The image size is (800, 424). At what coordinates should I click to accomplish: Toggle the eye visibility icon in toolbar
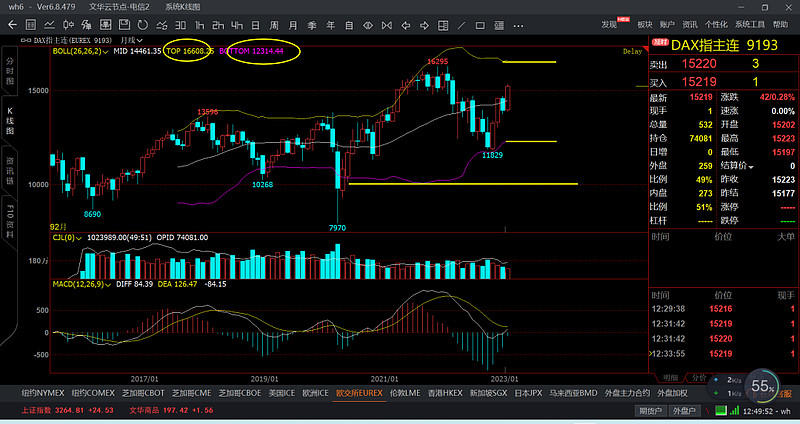pyautogui.click(x=368, y=25)
